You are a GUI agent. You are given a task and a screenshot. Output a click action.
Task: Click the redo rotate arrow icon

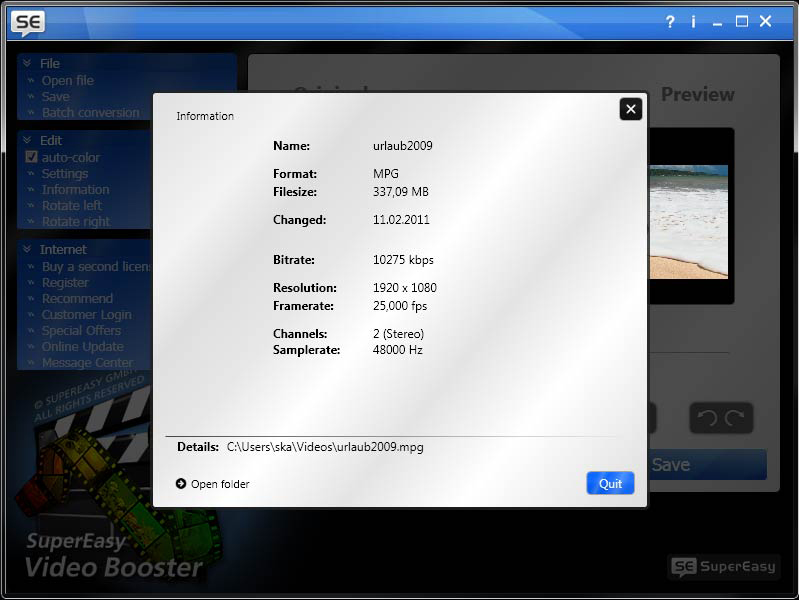point(735,418)
